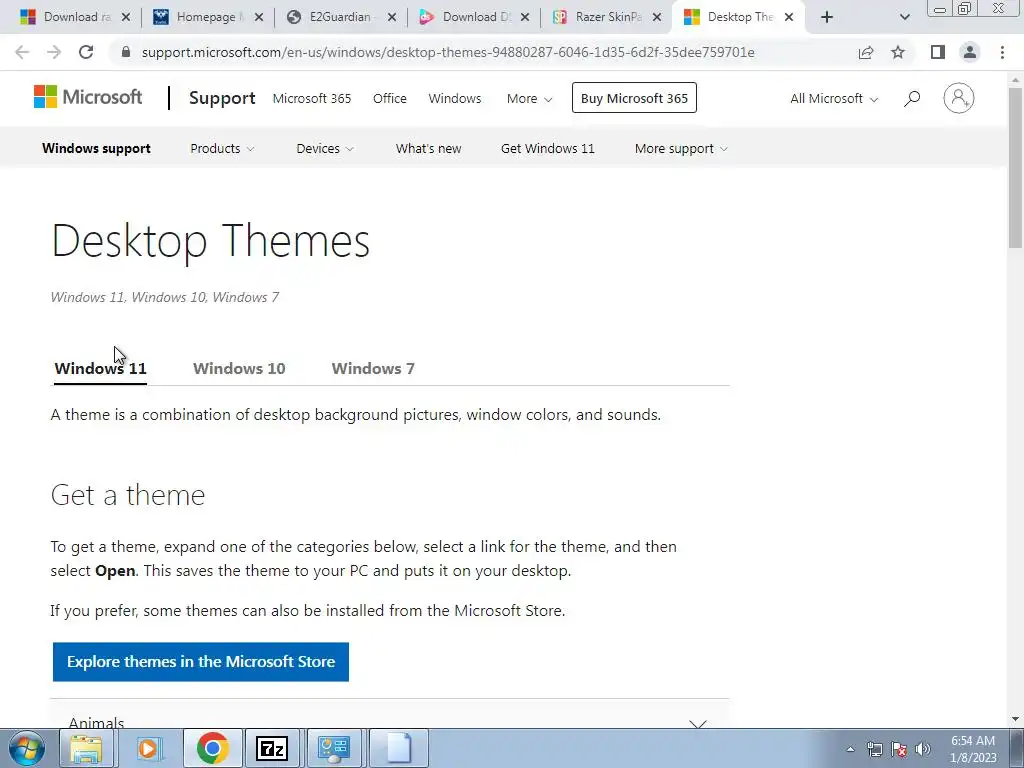Click the Buy Microsoft 365 button
This screenshot has height=768, width=1024.
coord(634,98)
